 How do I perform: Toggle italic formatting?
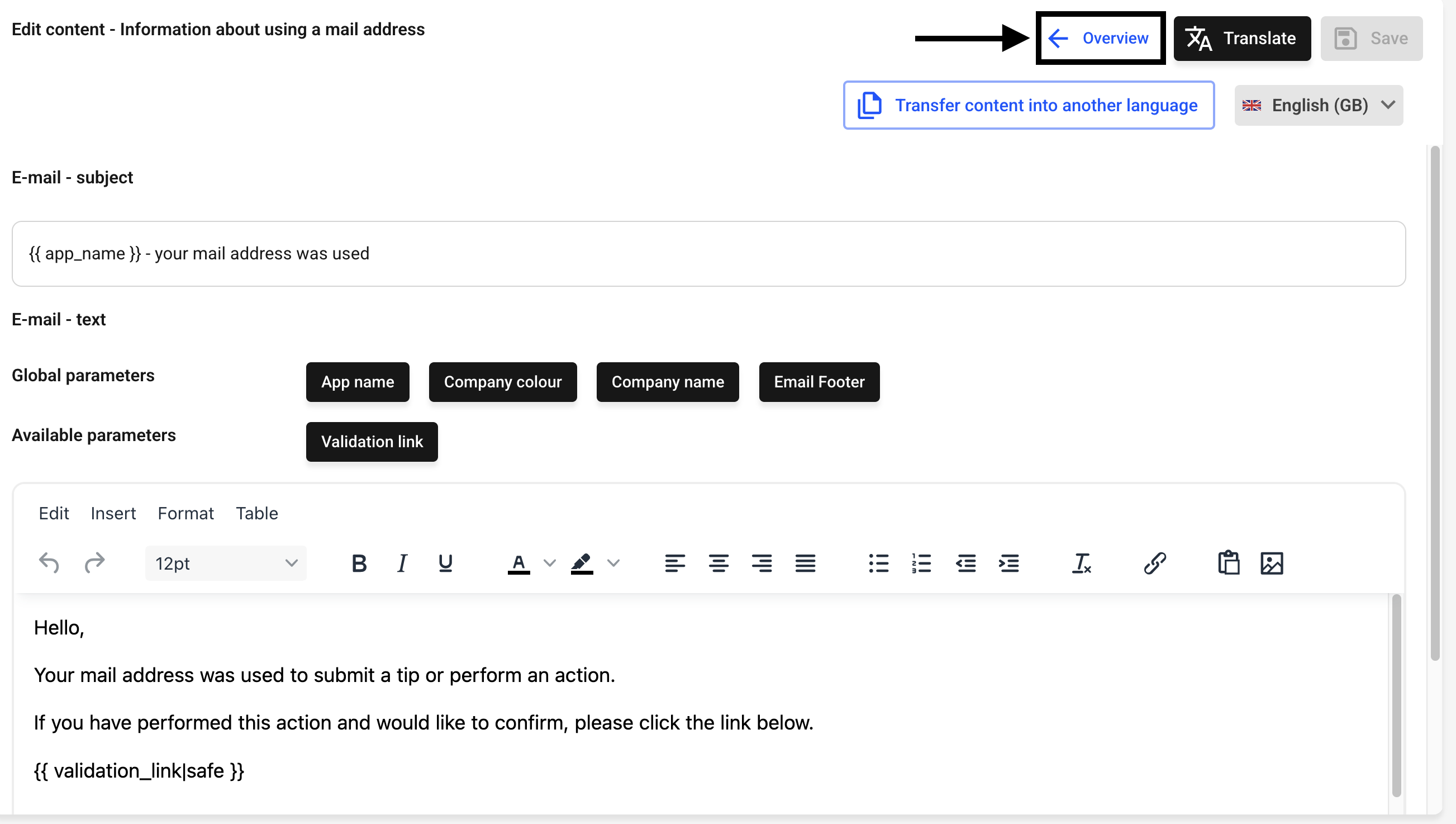[402, 563]
